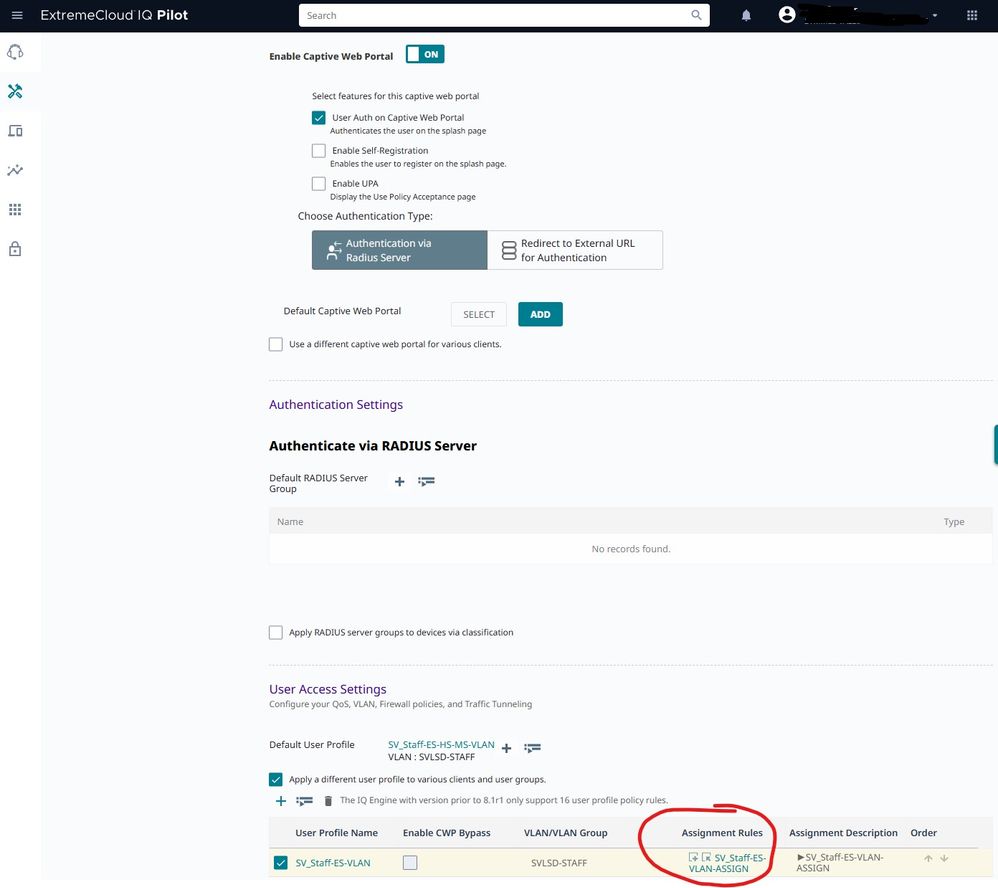Open the hamburger navigation menu

(16, 15)
